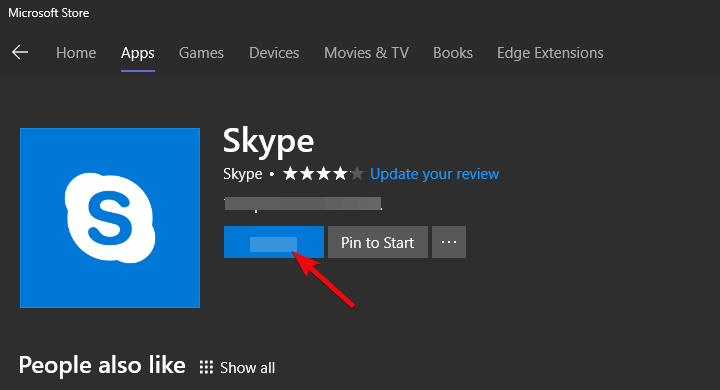Click the blue button under the arrow
The image size is (720, 390).
point(274,242)
